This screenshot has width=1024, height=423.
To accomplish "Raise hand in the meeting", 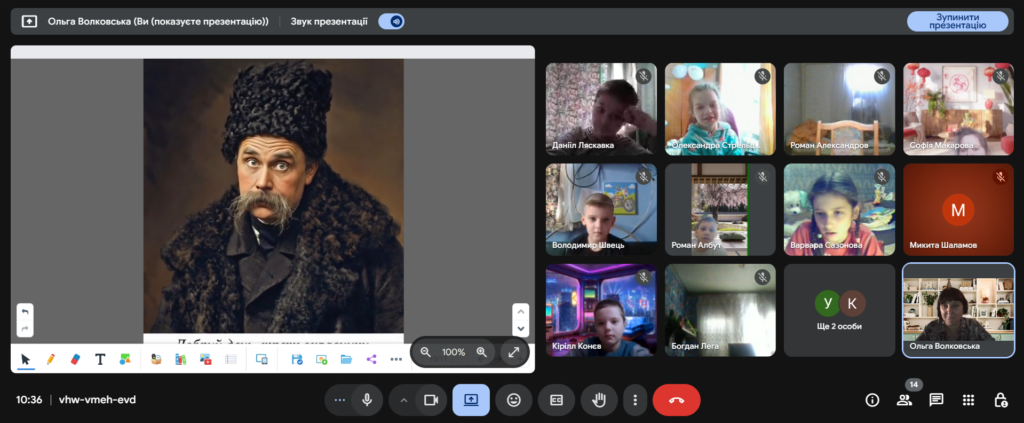I will (600, 400).
